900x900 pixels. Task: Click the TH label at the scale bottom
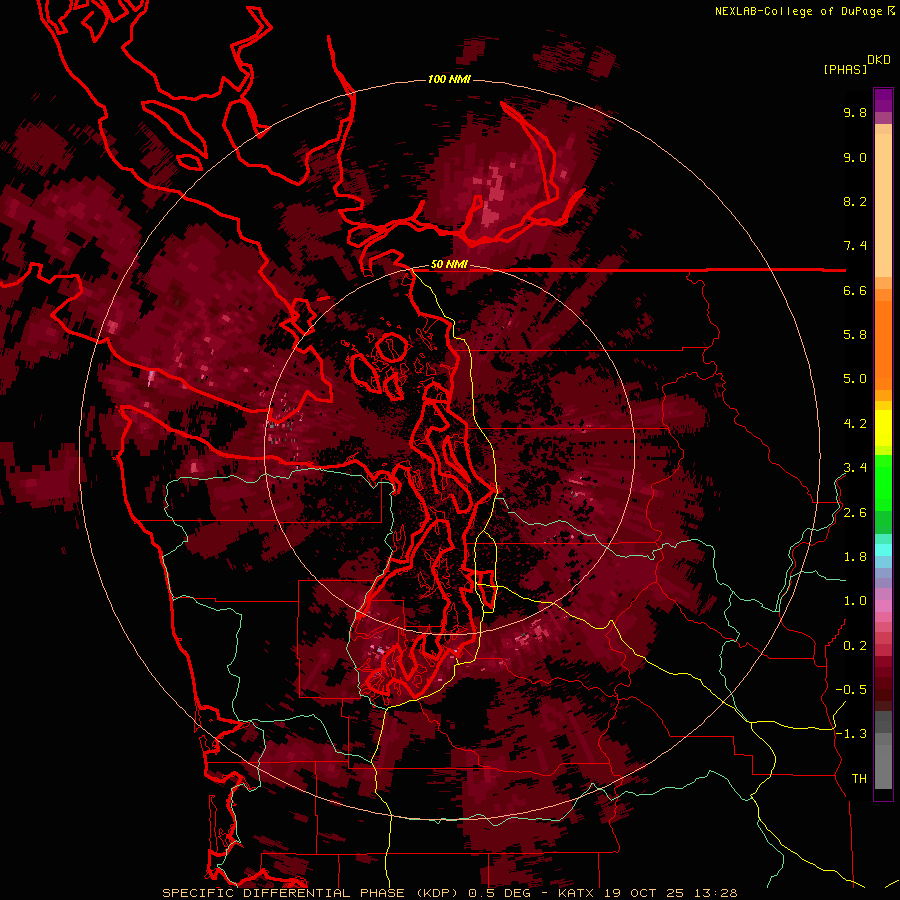click(859, 779)
